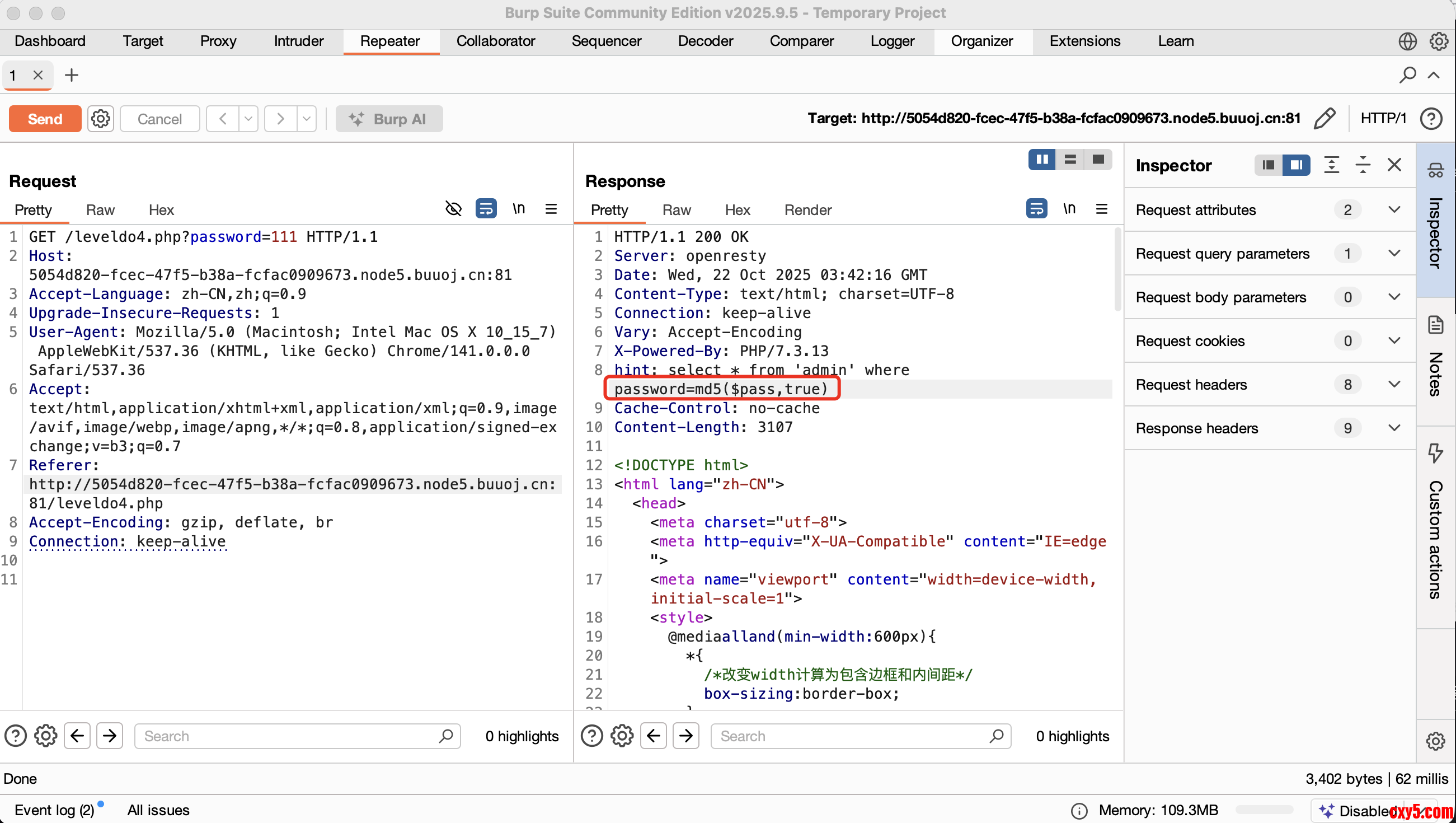Toggle line wrap in Response pane
Image resolution: width=1456 pixels, height=823 pixels.
[1036, 209]
